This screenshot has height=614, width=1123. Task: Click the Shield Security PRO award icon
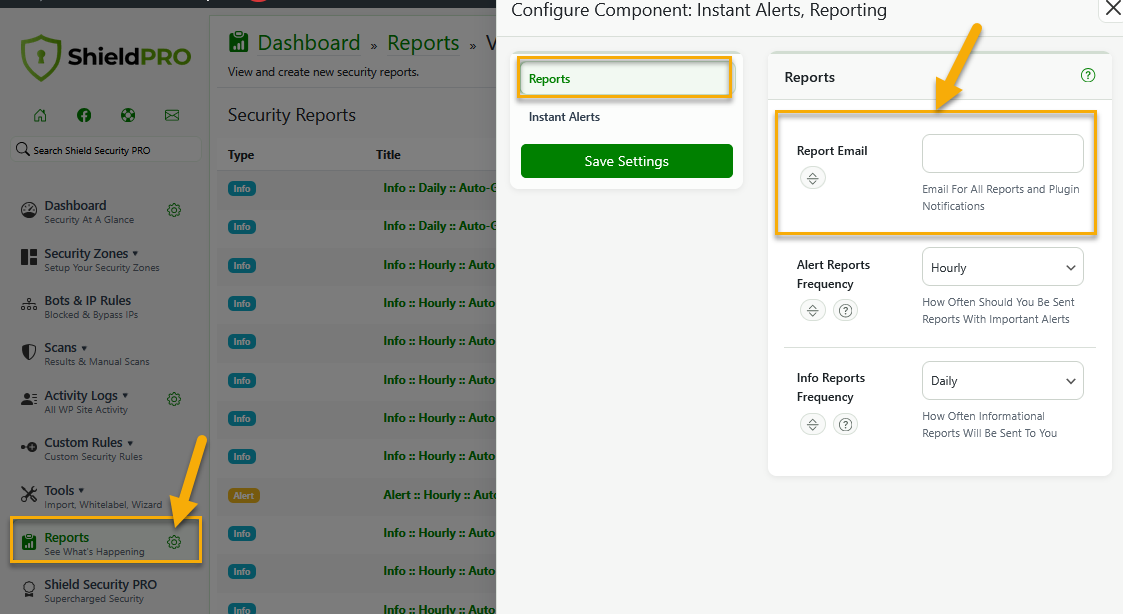click(x=29, y=589)
